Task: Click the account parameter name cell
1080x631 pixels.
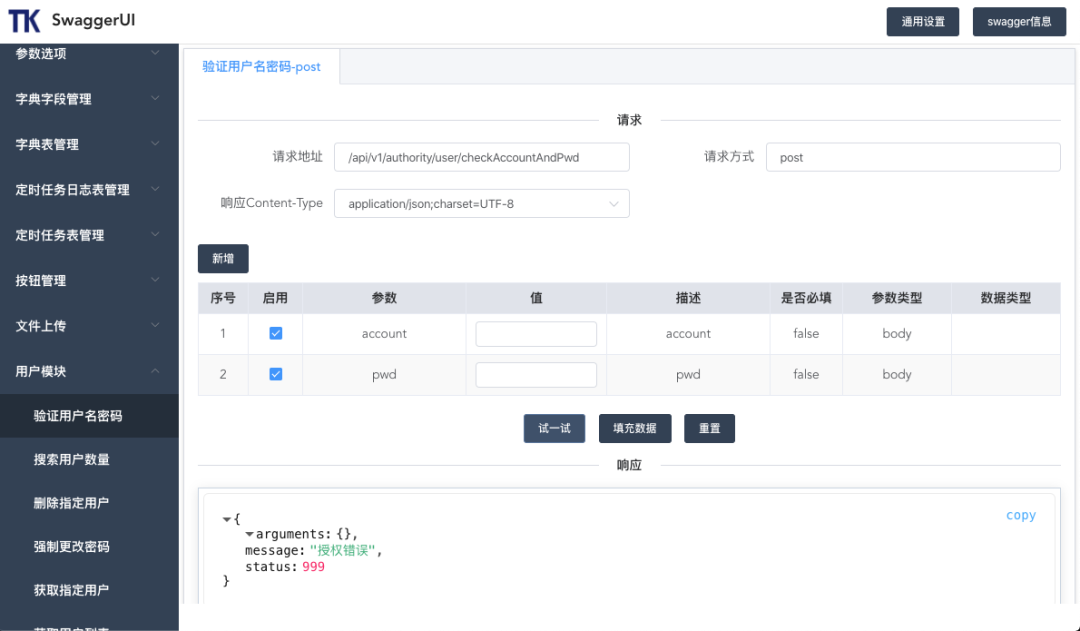Action: pos(384,334)
